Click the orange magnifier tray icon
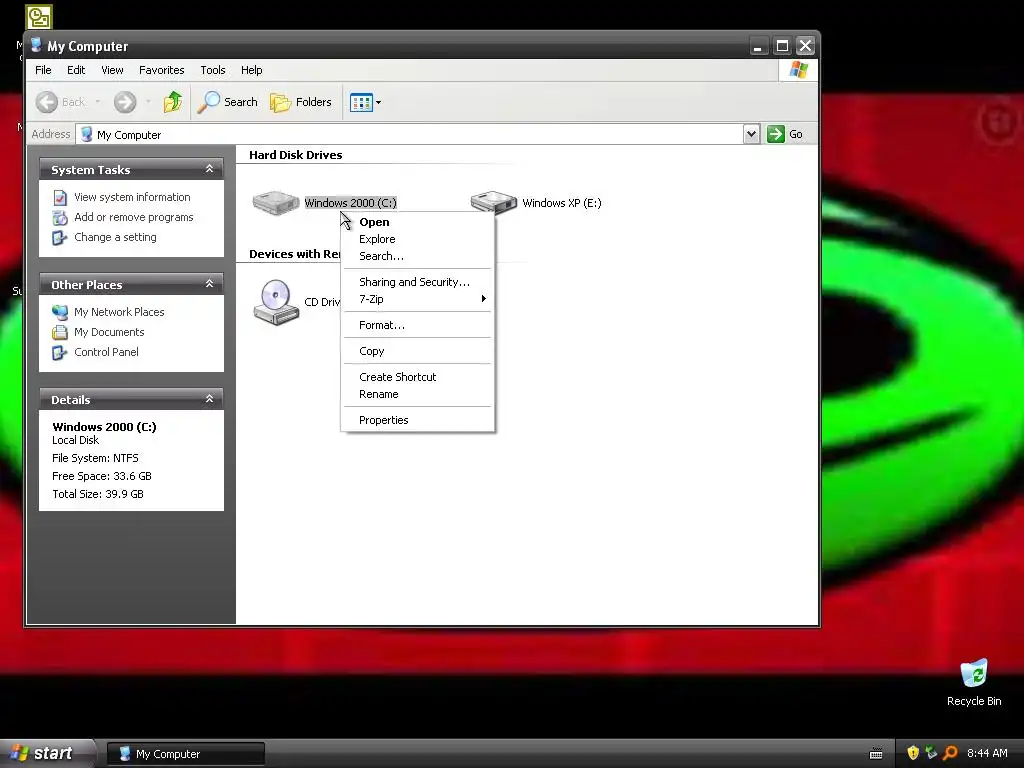Viewport: 1024px width, 768px height. tap(950, 753)
